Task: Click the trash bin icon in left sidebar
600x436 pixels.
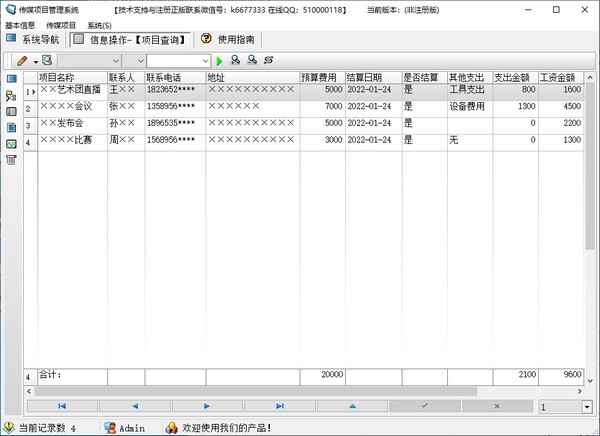Action: (11, 159)
